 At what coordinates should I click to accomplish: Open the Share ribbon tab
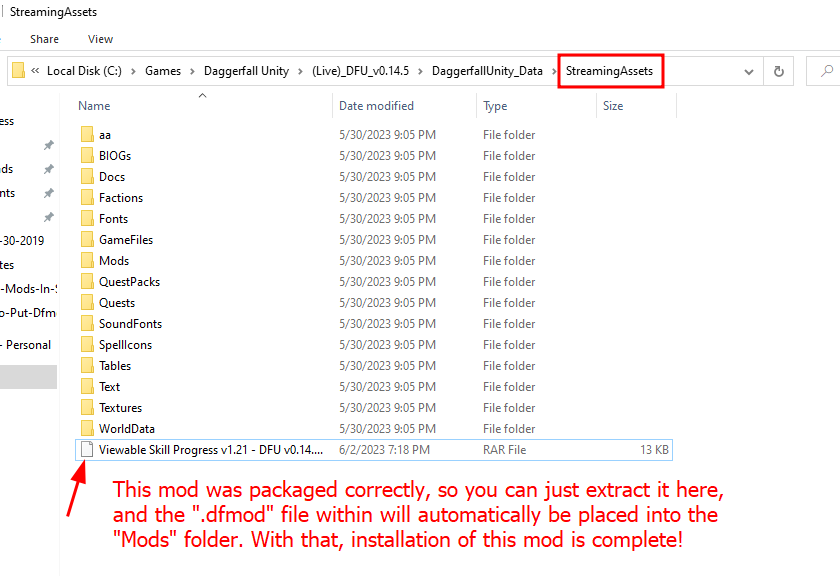click(44, 39)
